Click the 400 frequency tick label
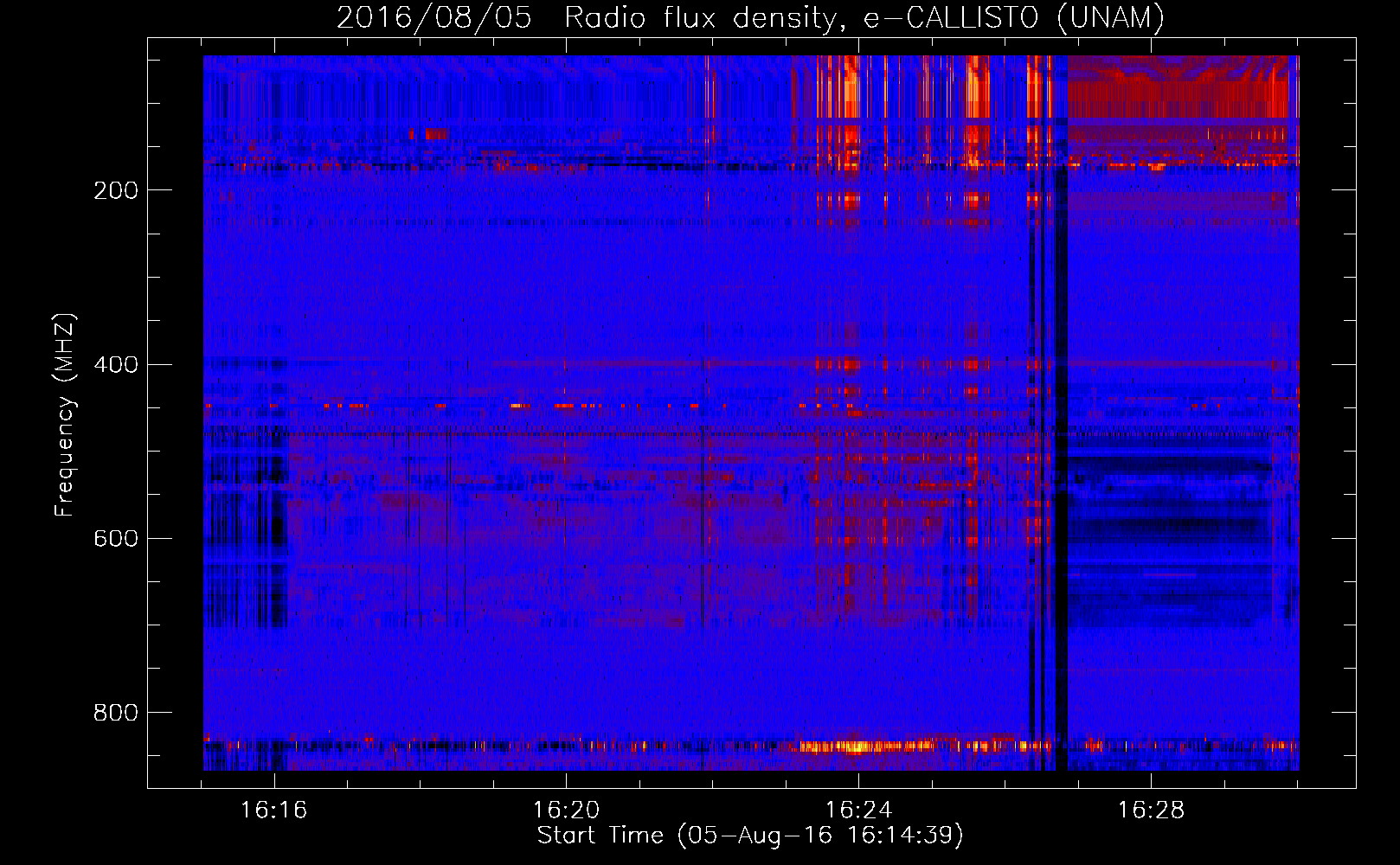 (x=115, y=364)
